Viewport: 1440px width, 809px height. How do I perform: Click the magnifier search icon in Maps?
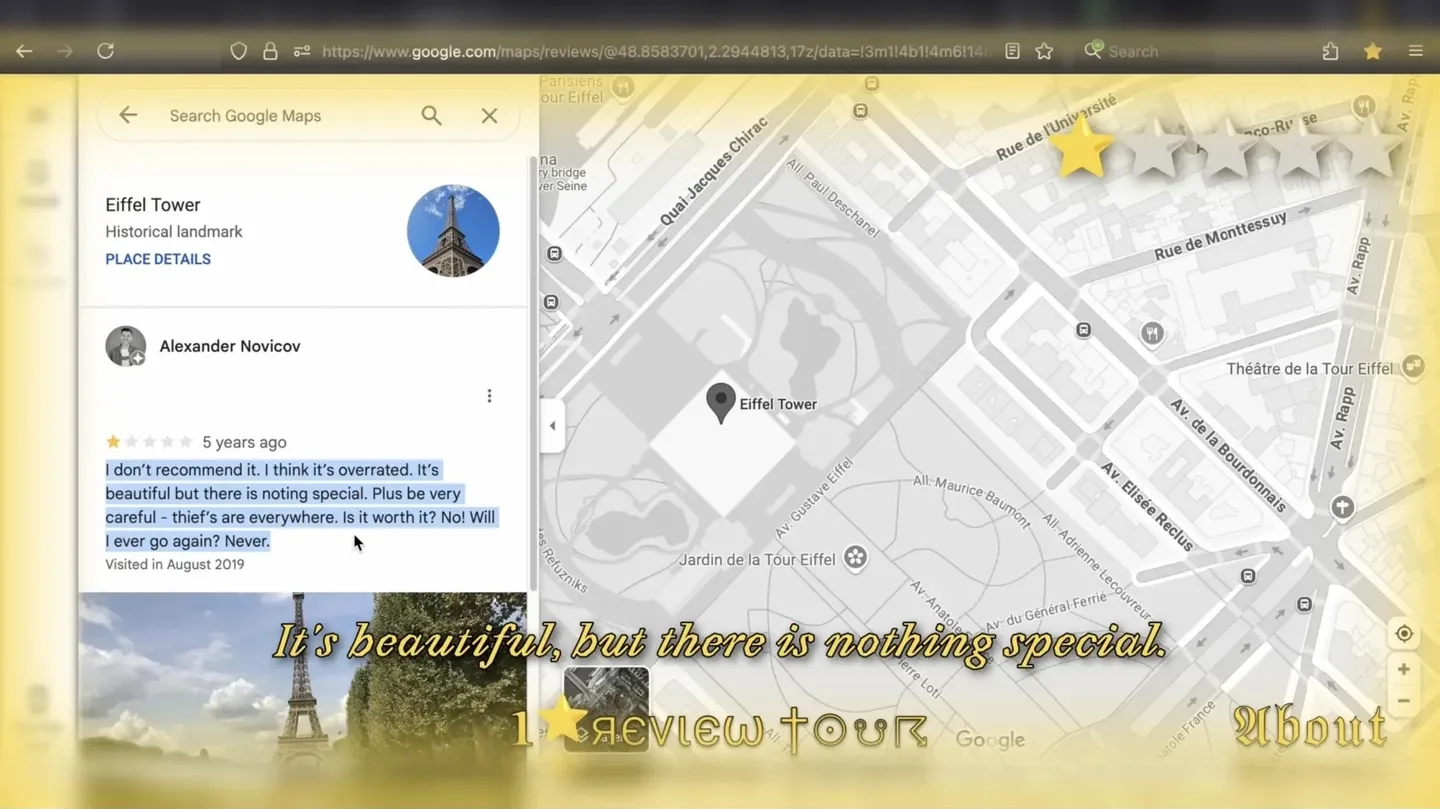coord(431,116)
